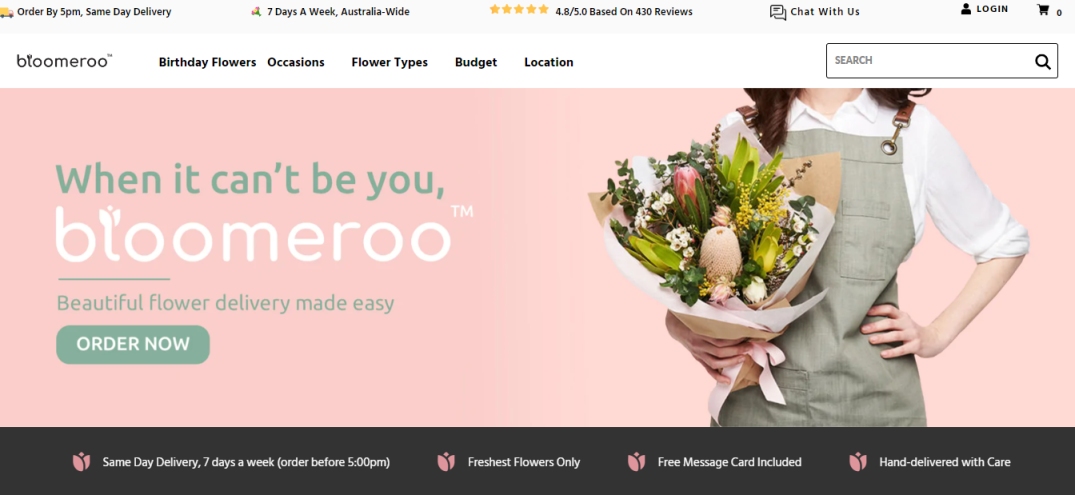Viewport: 1075px width, 495px height.
Task: Click 'Free Message Card Included' text
Action: [x=729, y=462]
